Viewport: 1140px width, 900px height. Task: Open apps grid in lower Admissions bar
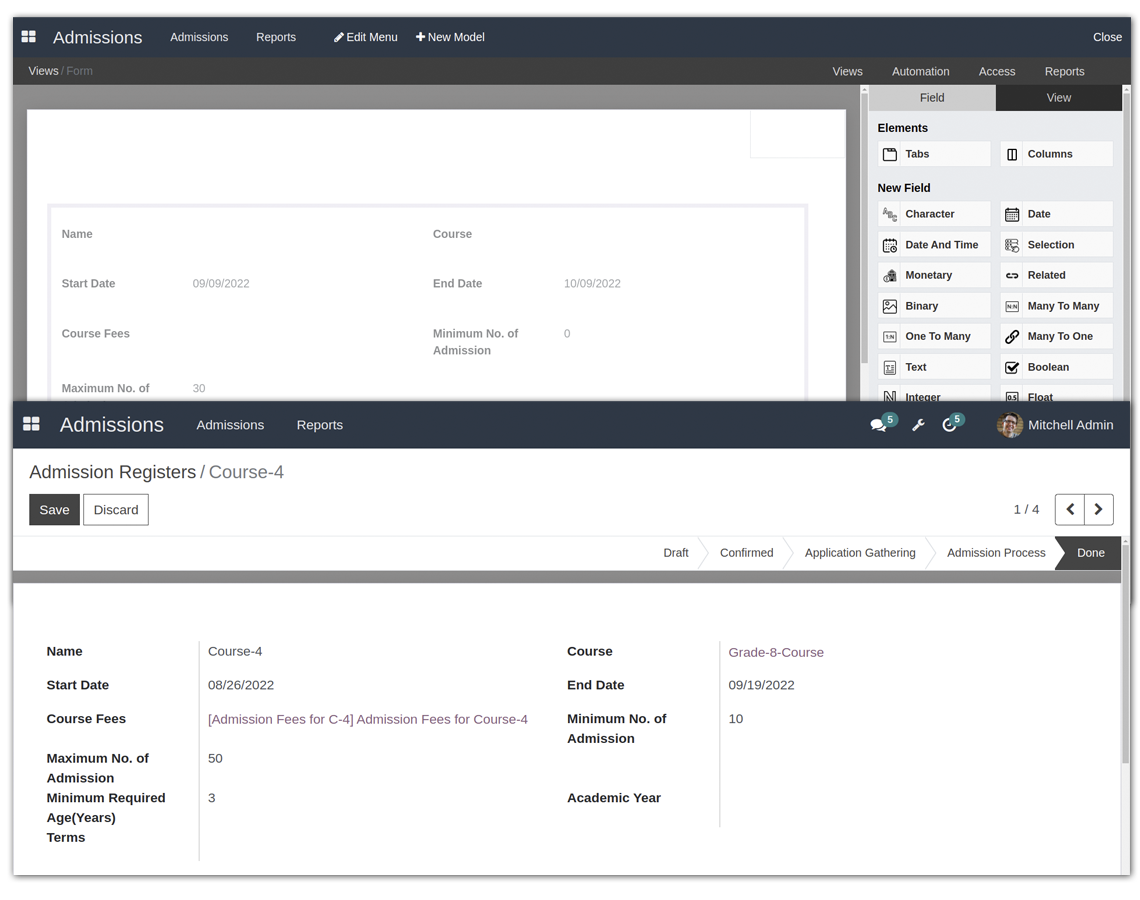click(x=31, y=425)
